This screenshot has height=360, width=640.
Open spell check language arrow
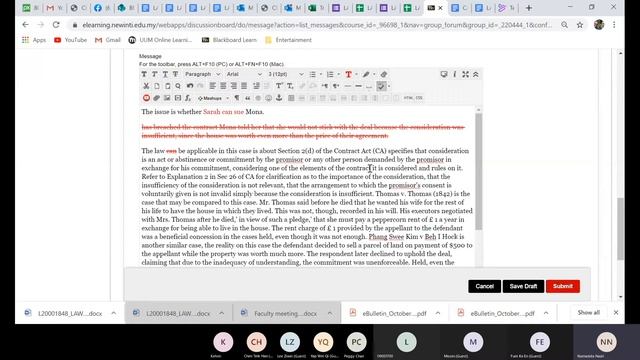click(389, 86)
